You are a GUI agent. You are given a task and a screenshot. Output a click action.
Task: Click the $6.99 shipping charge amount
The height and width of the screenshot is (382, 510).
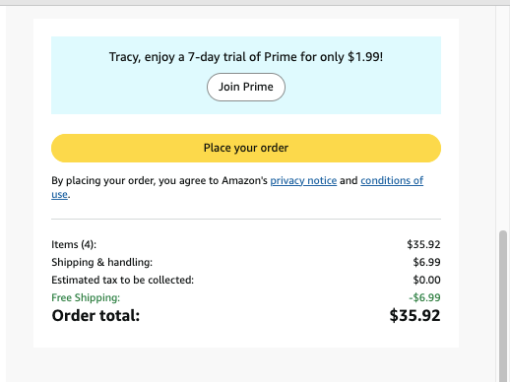click(427, 262)
